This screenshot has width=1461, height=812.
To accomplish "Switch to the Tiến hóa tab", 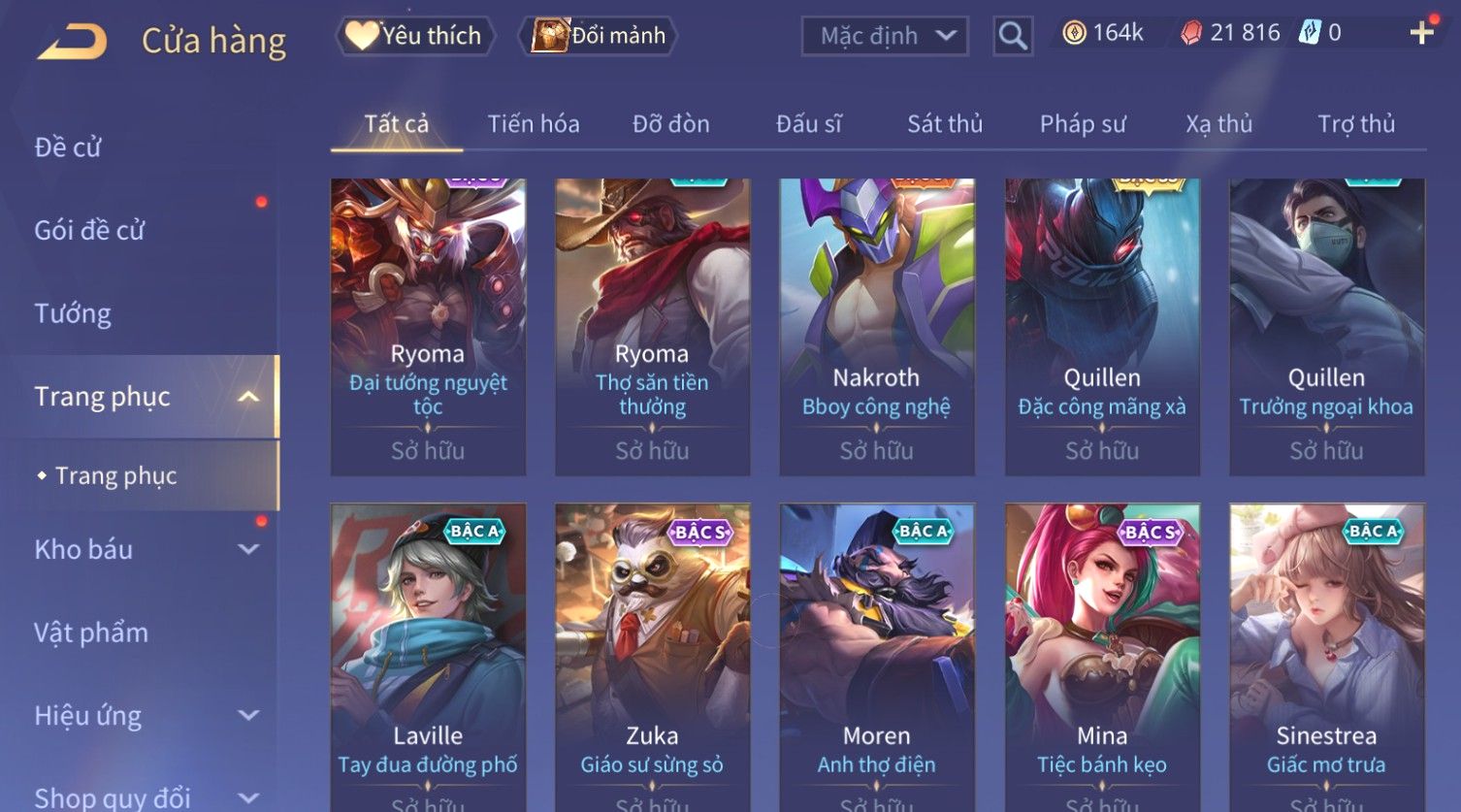I will 534,124.
